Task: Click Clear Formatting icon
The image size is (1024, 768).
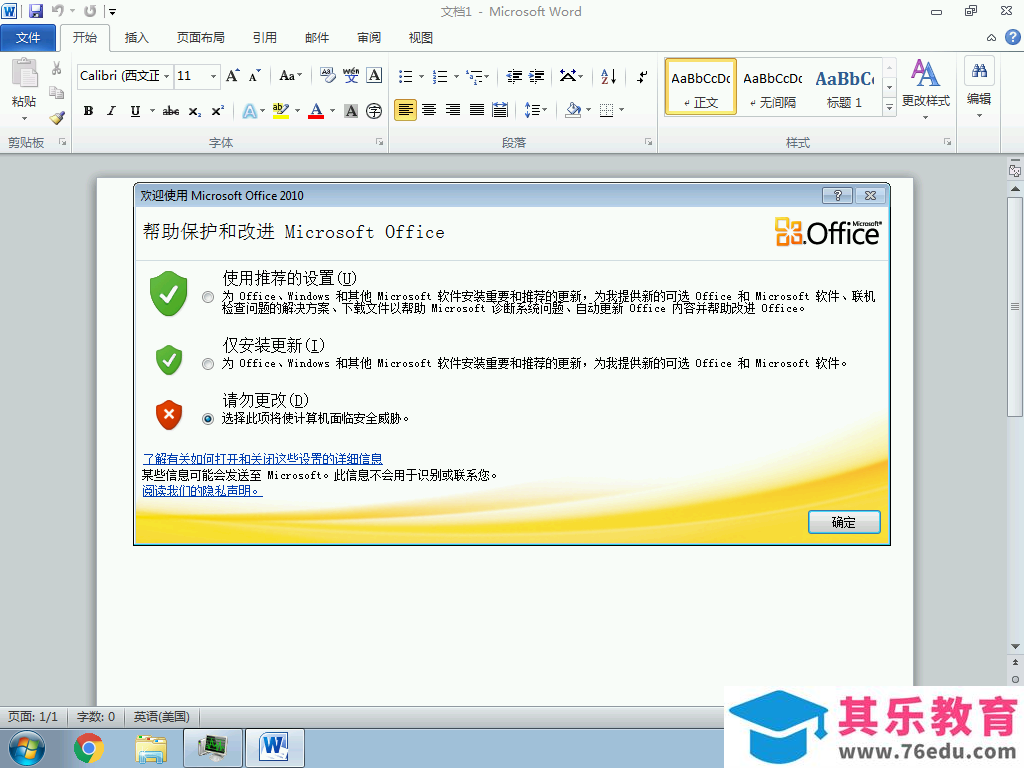Action: click(327, 76)
